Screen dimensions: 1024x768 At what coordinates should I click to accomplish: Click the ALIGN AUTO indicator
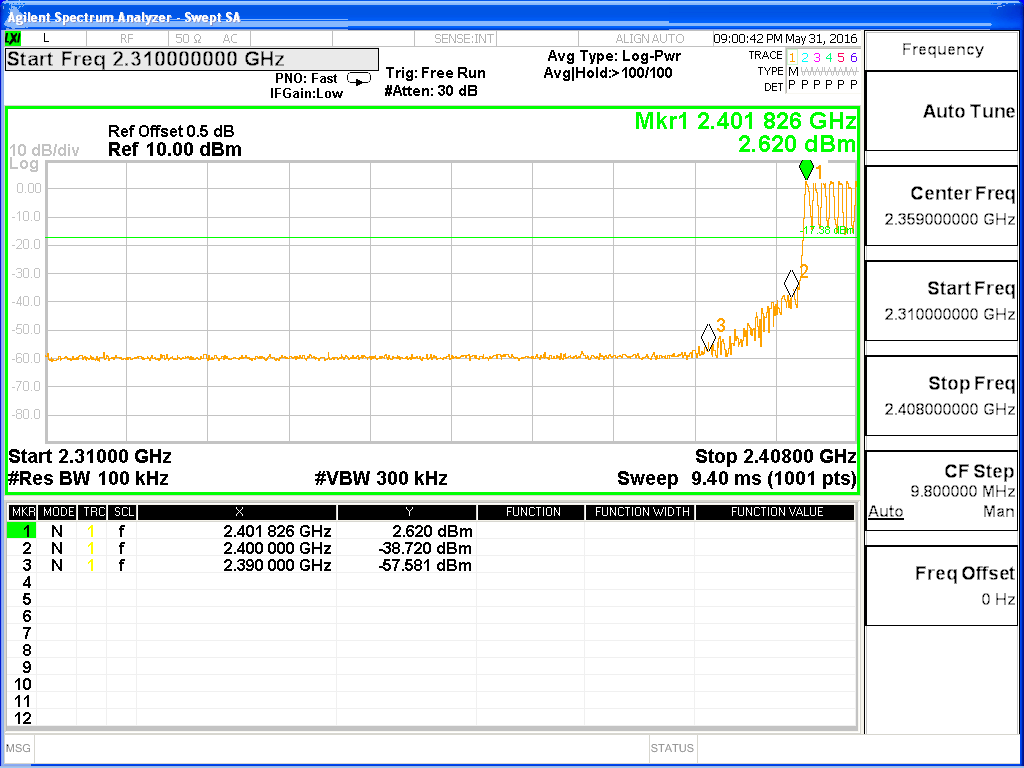[649, 39]
